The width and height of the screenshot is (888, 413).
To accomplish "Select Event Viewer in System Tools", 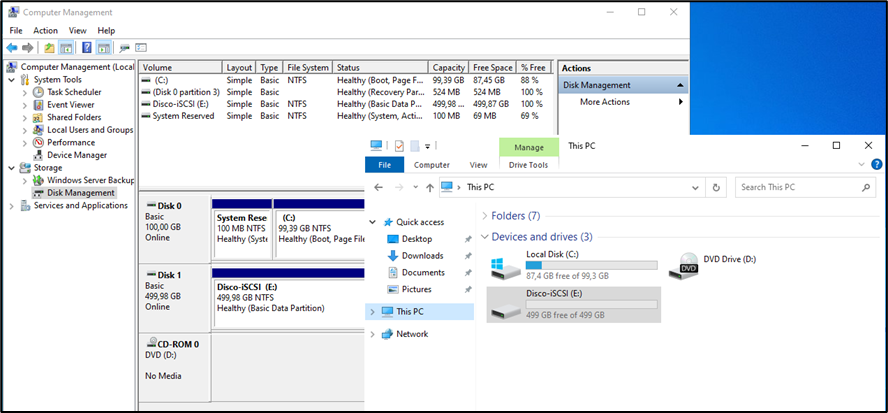I will (x=70, y=104).
